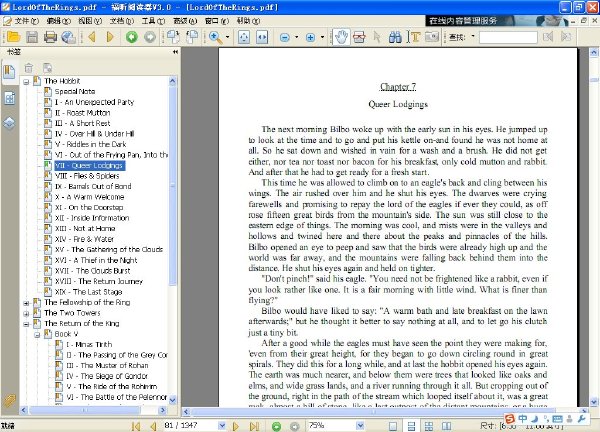Select the magnifier zoom tool

215,37
